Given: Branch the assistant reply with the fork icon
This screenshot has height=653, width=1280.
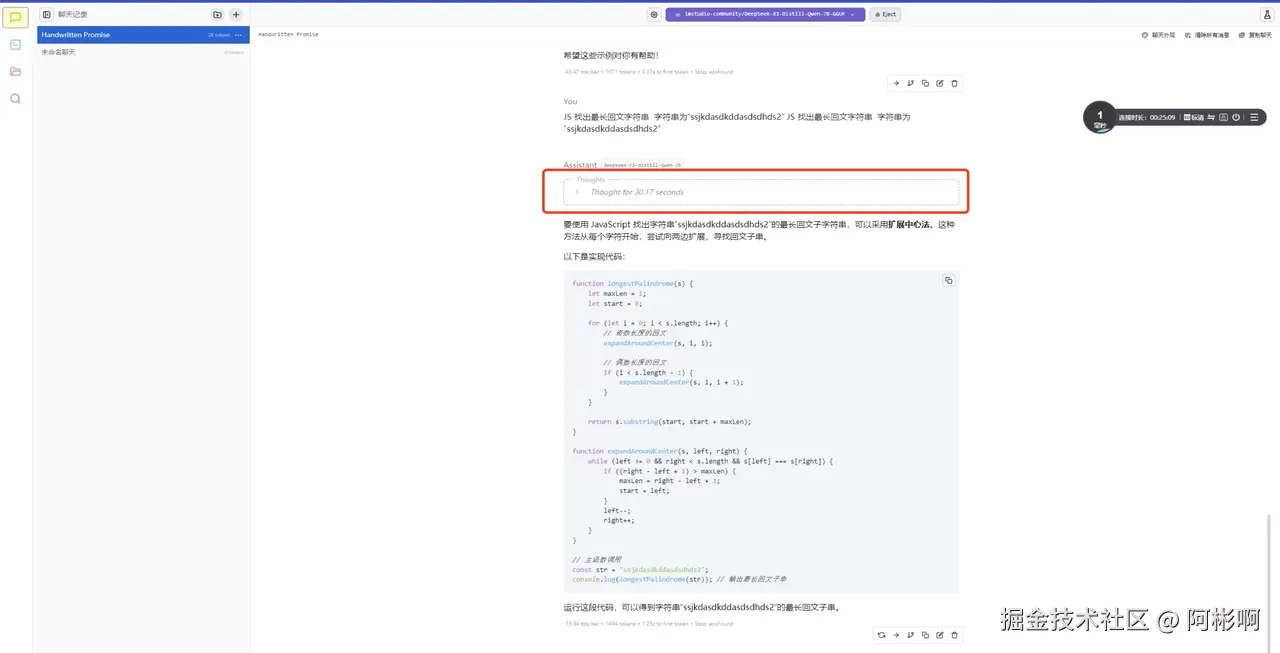Looking at the screenshot, I should tap(910, 635).
